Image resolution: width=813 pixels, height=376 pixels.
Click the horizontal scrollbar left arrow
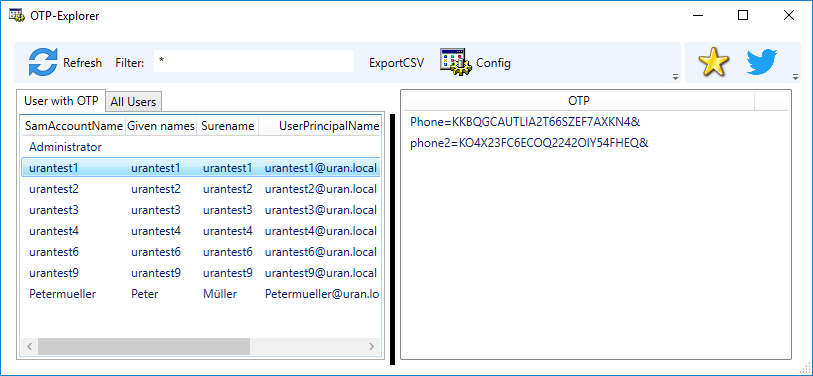coord(30,346)
